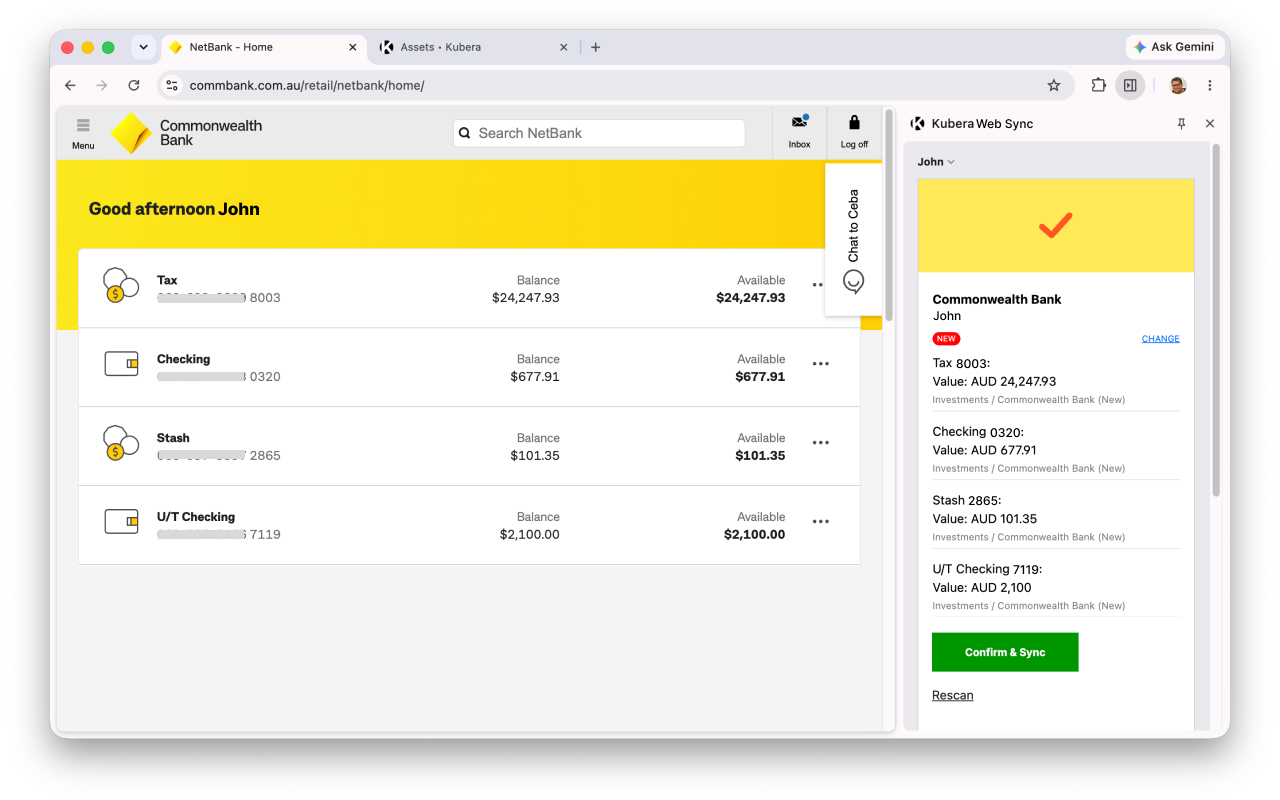1280x800 pixels.
Task: Click the orange checkmark in Kubera banner
Action: click(1055, 225)
